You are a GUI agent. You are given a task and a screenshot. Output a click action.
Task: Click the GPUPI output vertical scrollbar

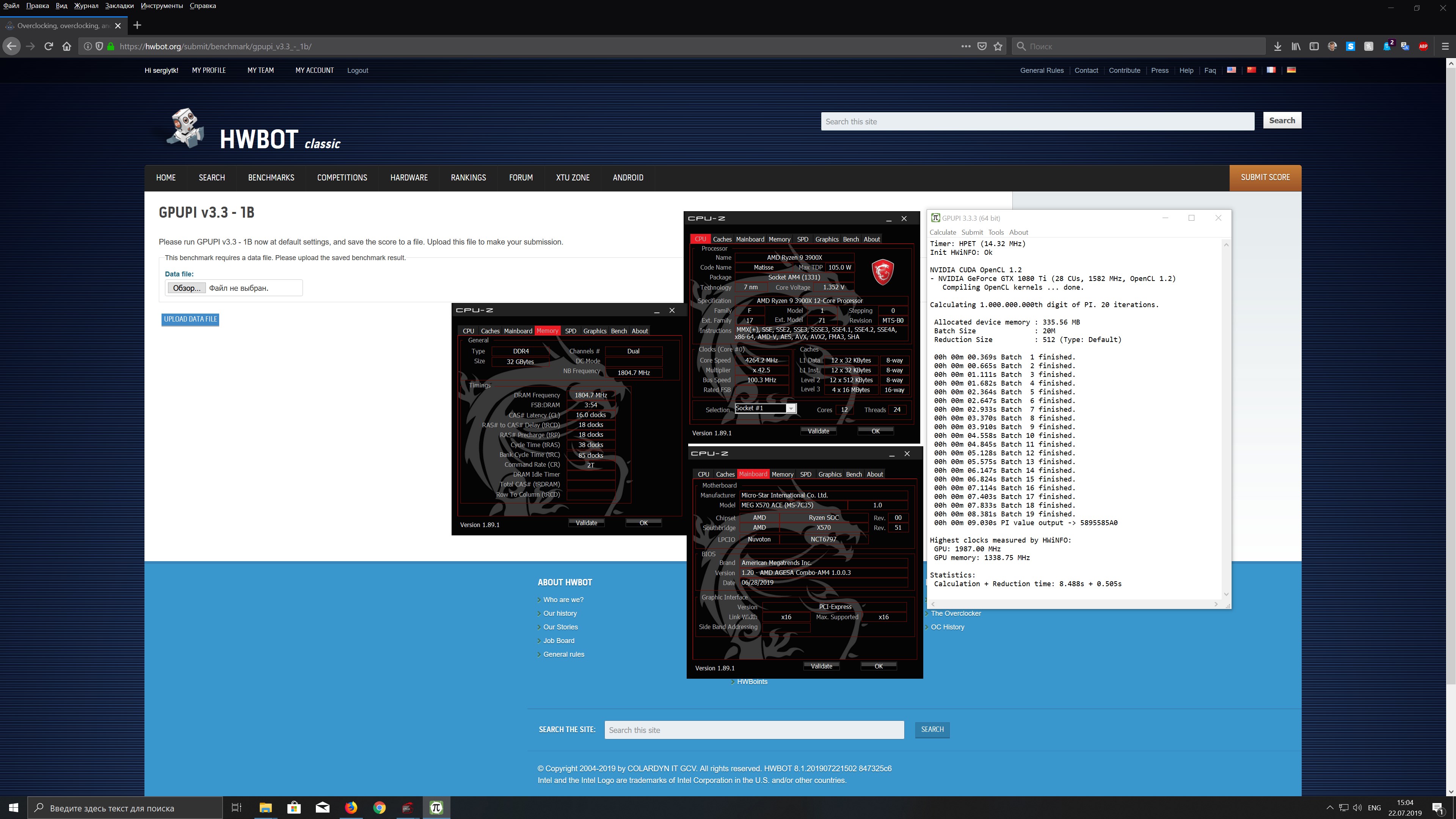pyautogui.click(x=1226, y=419)
